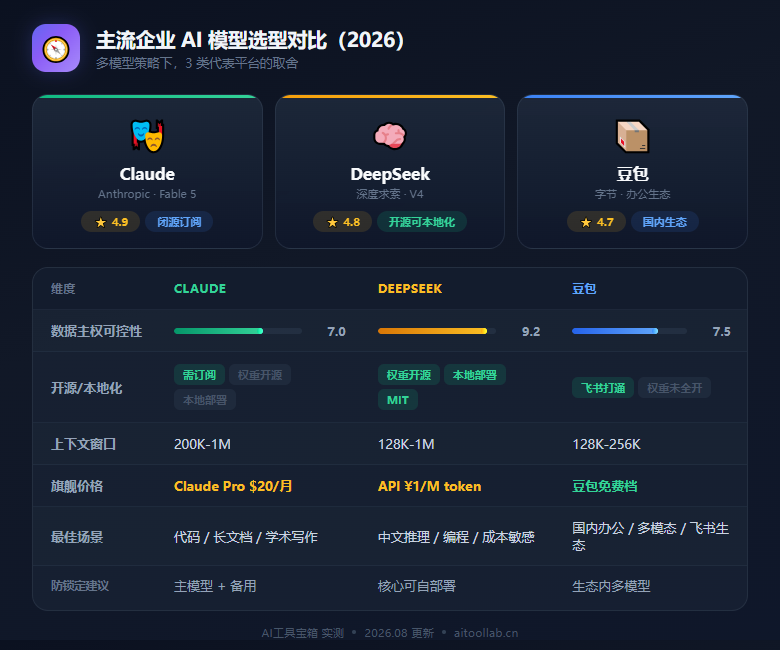Click the 豆包免费档 price
780x650 pixels.
click(x=604, y=486)
